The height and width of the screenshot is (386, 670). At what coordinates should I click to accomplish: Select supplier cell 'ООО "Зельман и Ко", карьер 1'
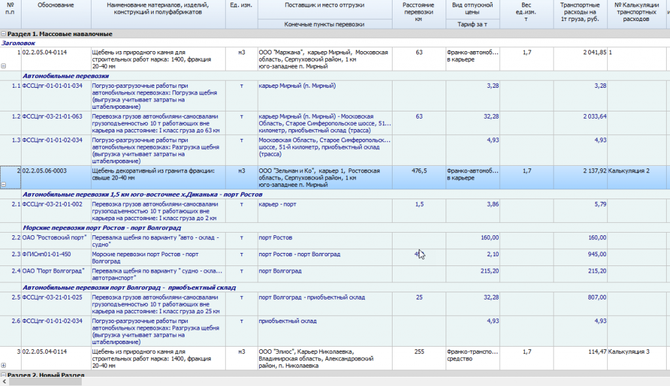(325, 177)
